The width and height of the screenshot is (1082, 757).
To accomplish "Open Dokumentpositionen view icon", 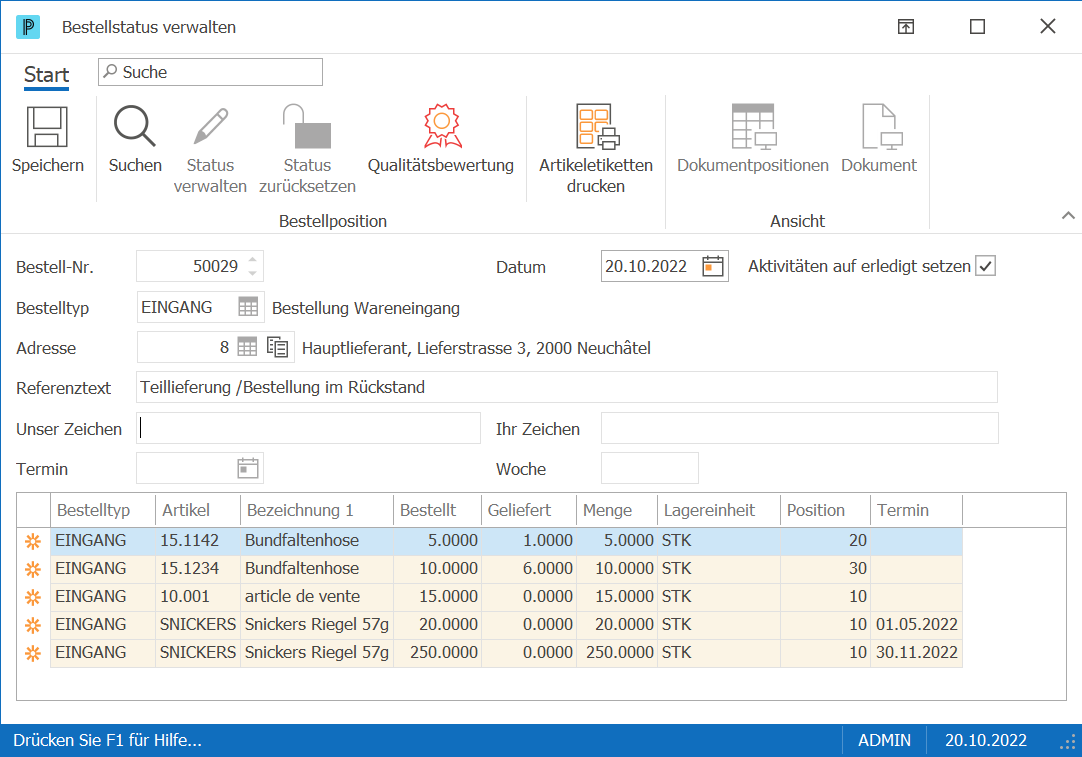I will (x=754, y=126).
